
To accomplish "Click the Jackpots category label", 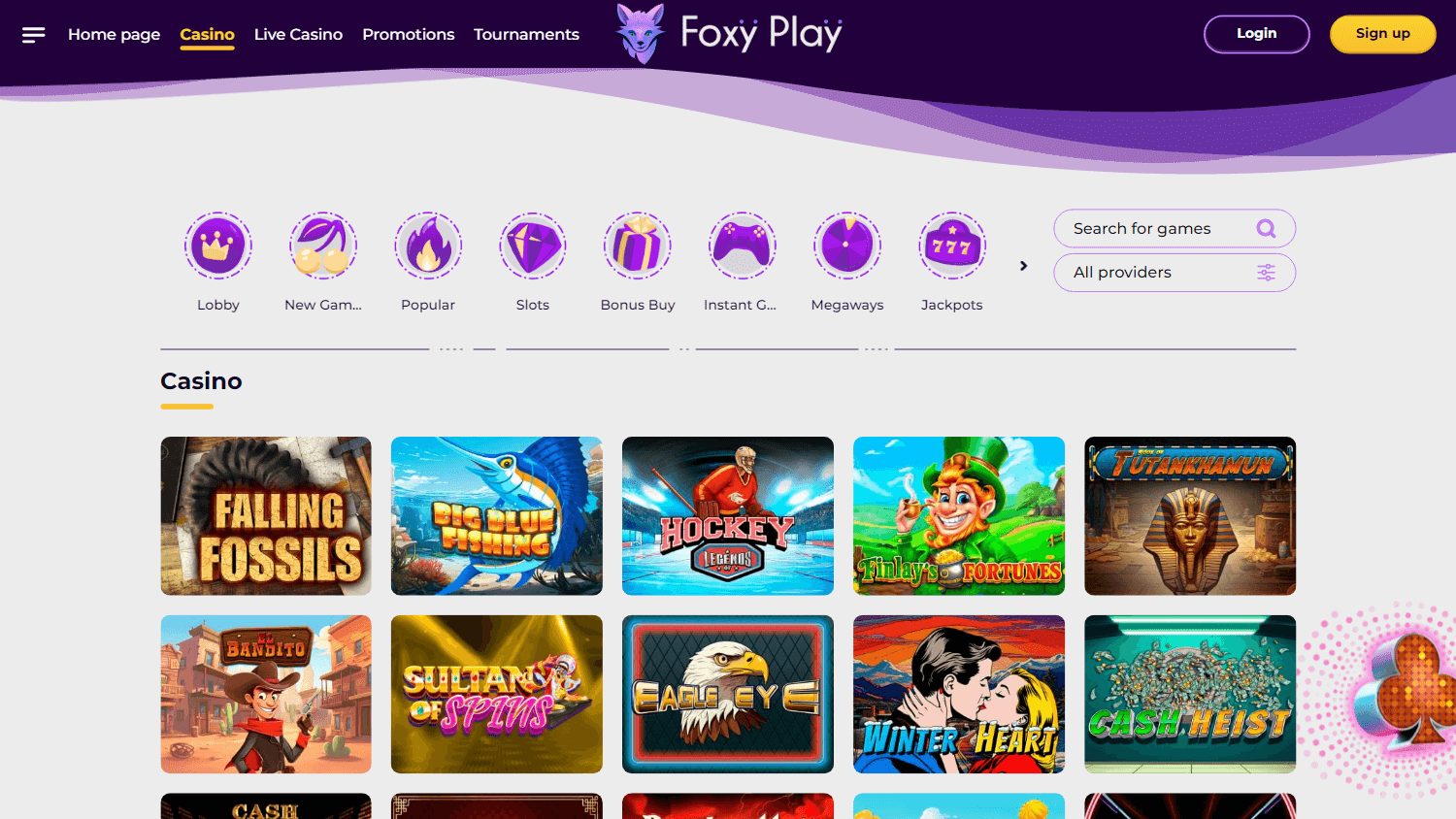I will pyautogui.click(x=952, y=305).
